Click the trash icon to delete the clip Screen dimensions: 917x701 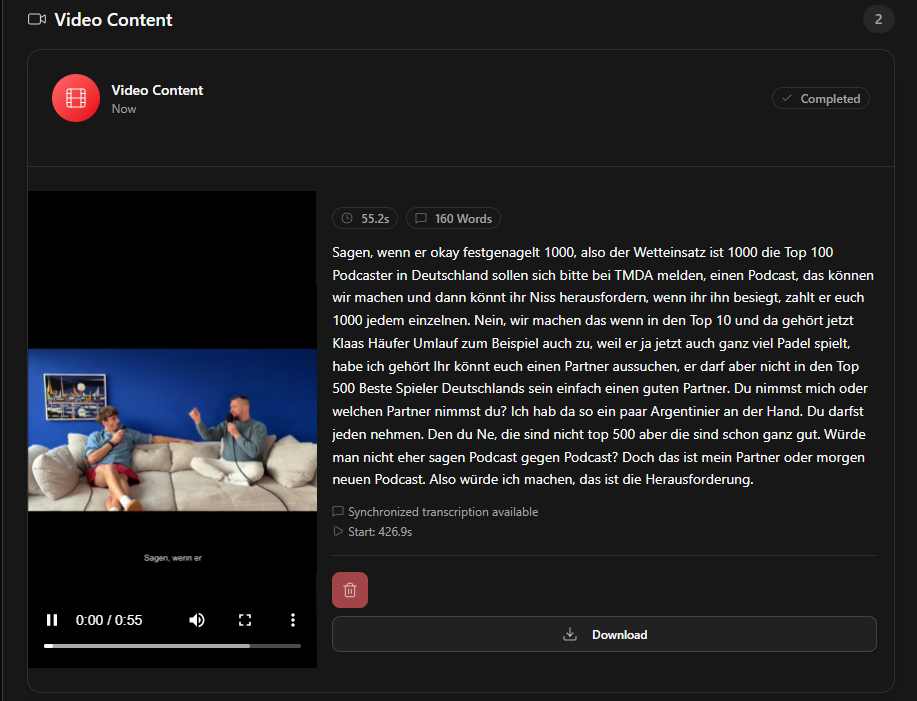pyautogui.click(x=349, y=589)
